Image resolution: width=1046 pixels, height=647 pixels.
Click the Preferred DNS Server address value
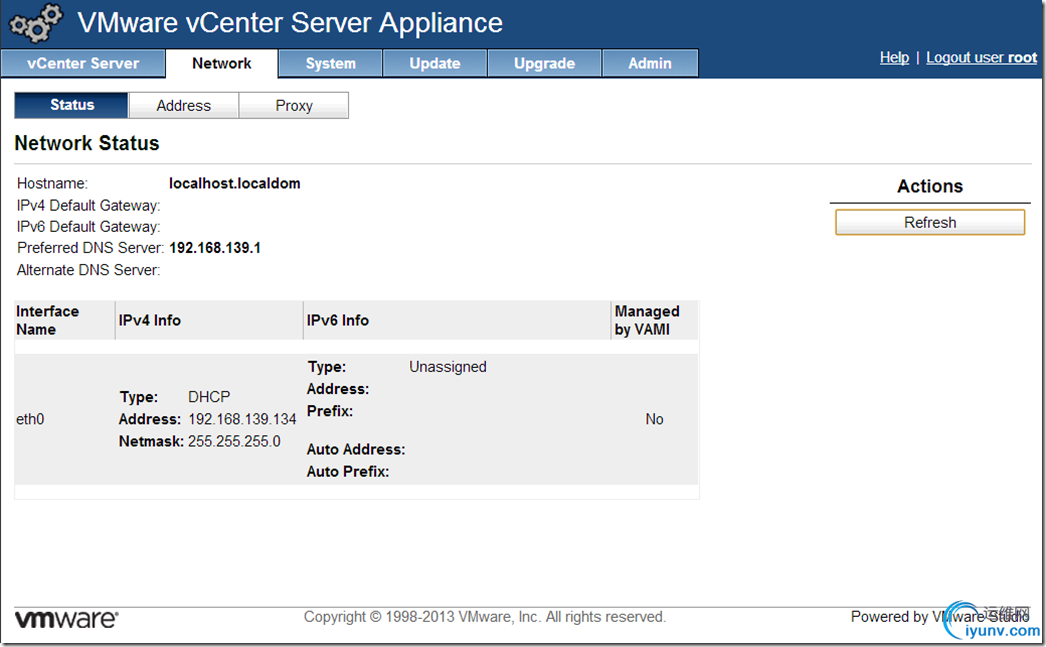tap(215, 248)
